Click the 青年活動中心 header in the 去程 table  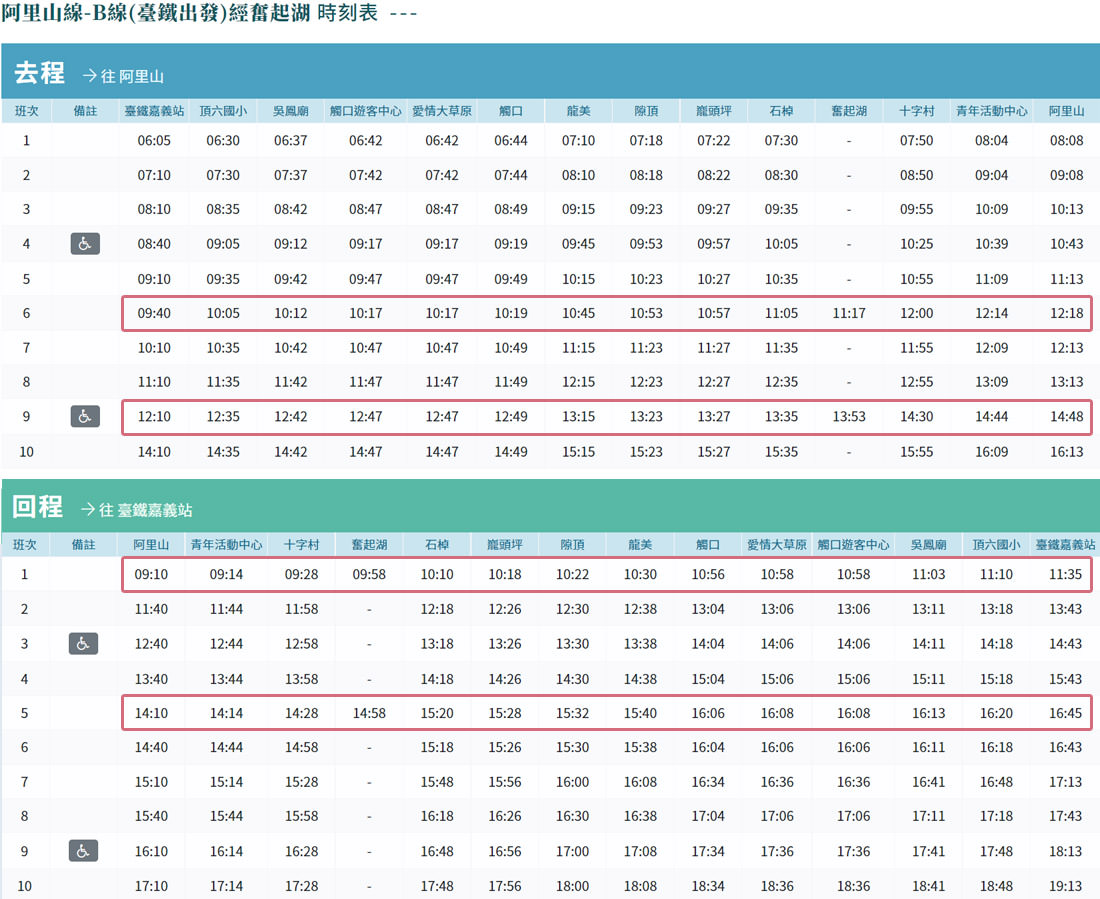point(991,111)
